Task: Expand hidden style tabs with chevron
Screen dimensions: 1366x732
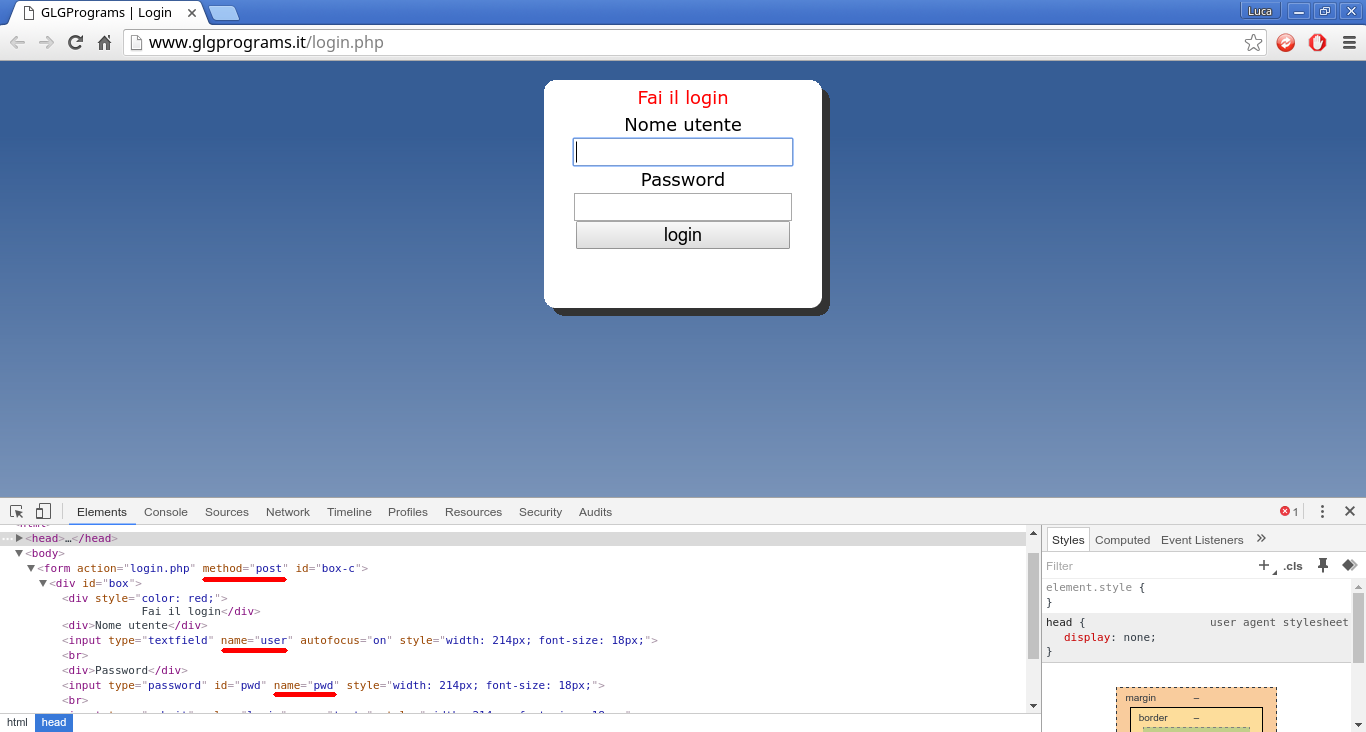Action: coord(1261,539)
